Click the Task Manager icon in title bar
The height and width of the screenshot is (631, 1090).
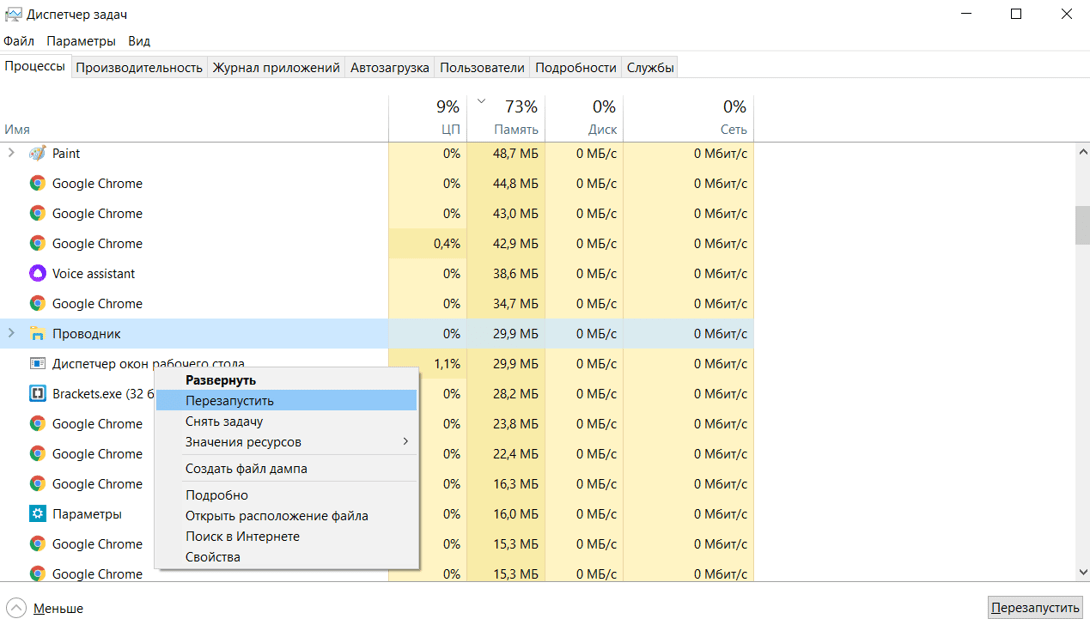[13, 14]
